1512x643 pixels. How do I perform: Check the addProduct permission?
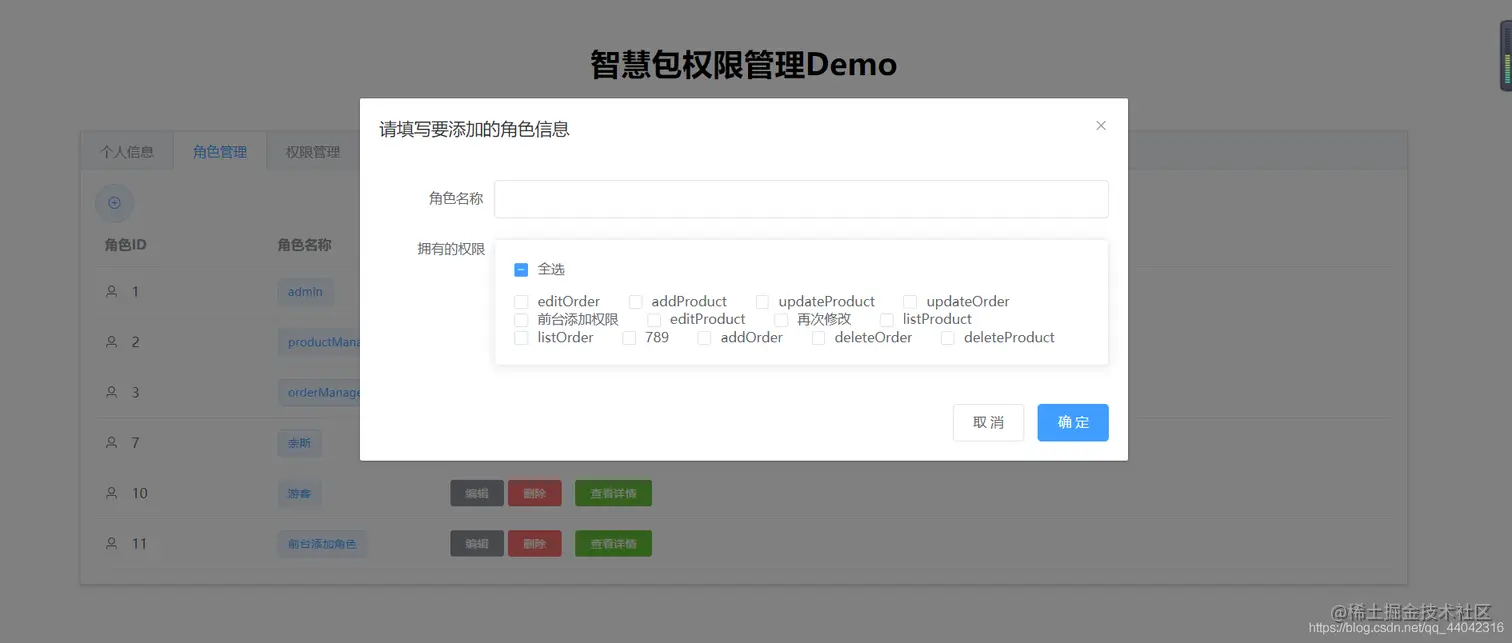click(635, 302)
